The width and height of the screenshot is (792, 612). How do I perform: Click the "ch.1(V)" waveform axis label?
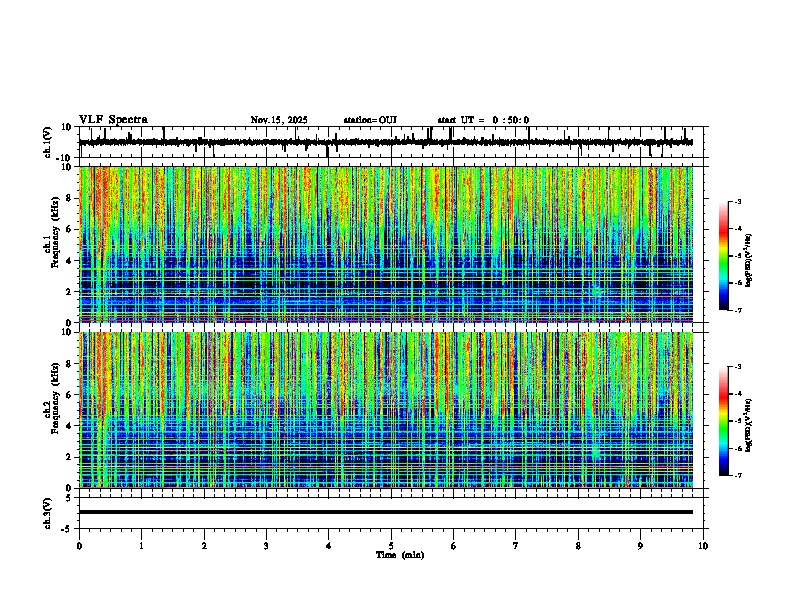(x=48, y=142)
